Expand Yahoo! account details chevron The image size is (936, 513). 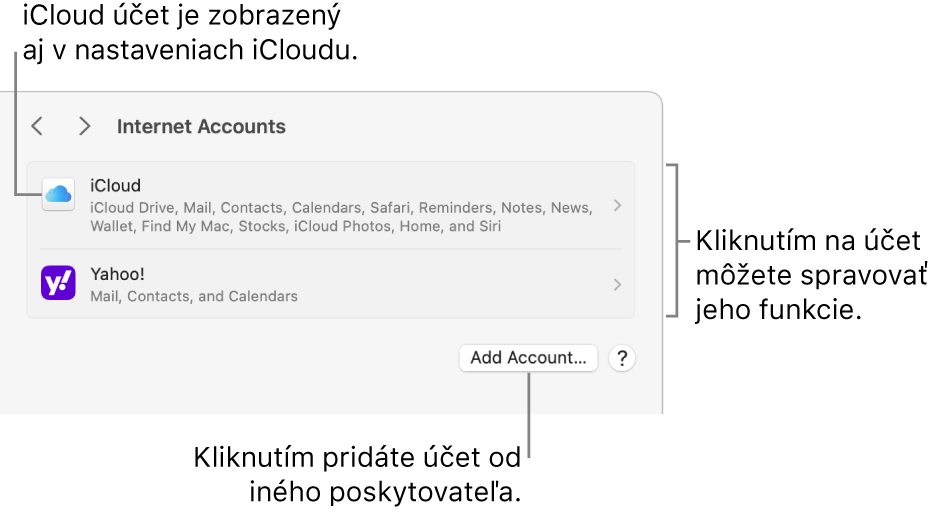click(617, 284)
